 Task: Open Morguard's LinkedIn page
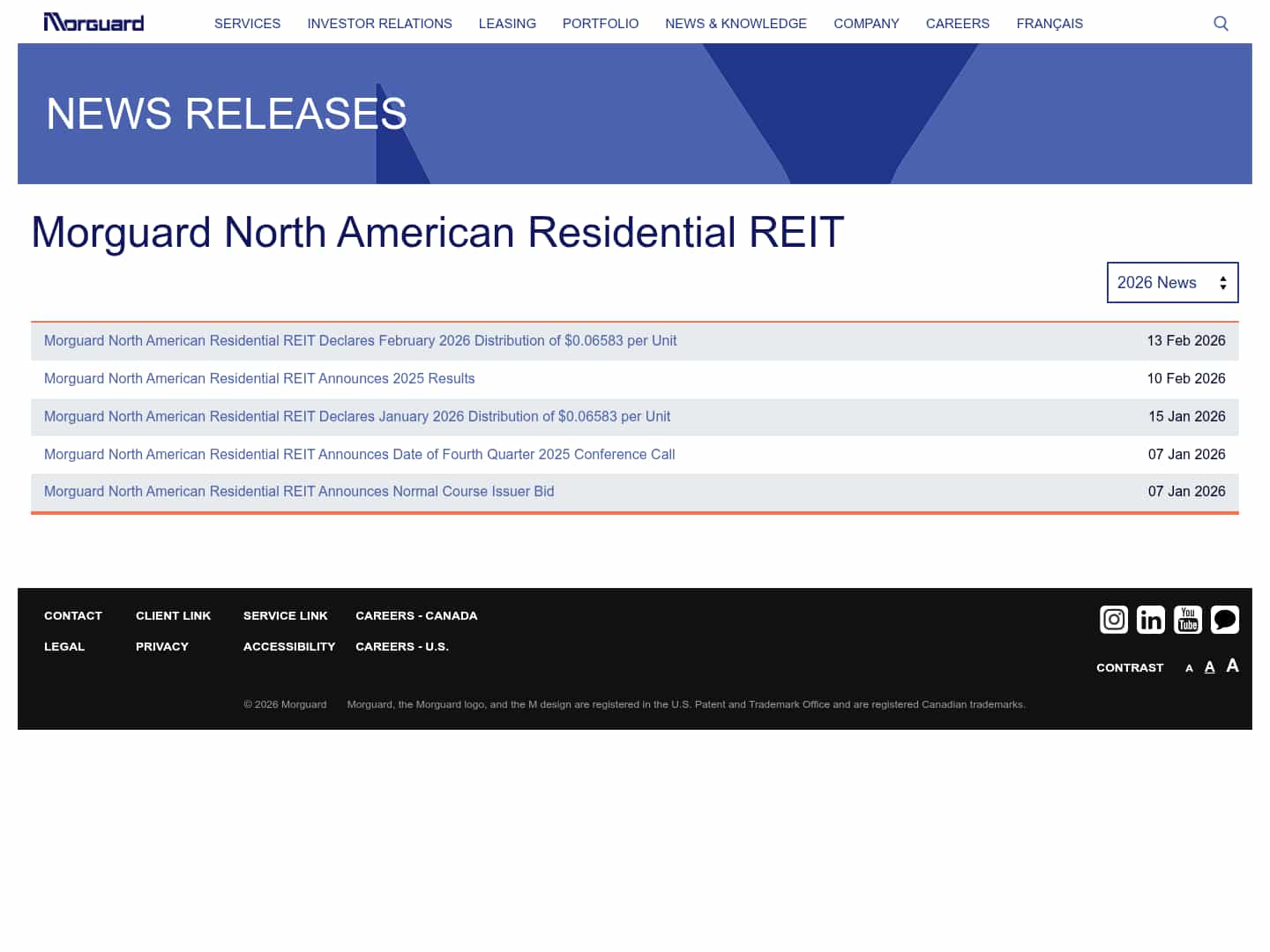(x=1150, y=620)
